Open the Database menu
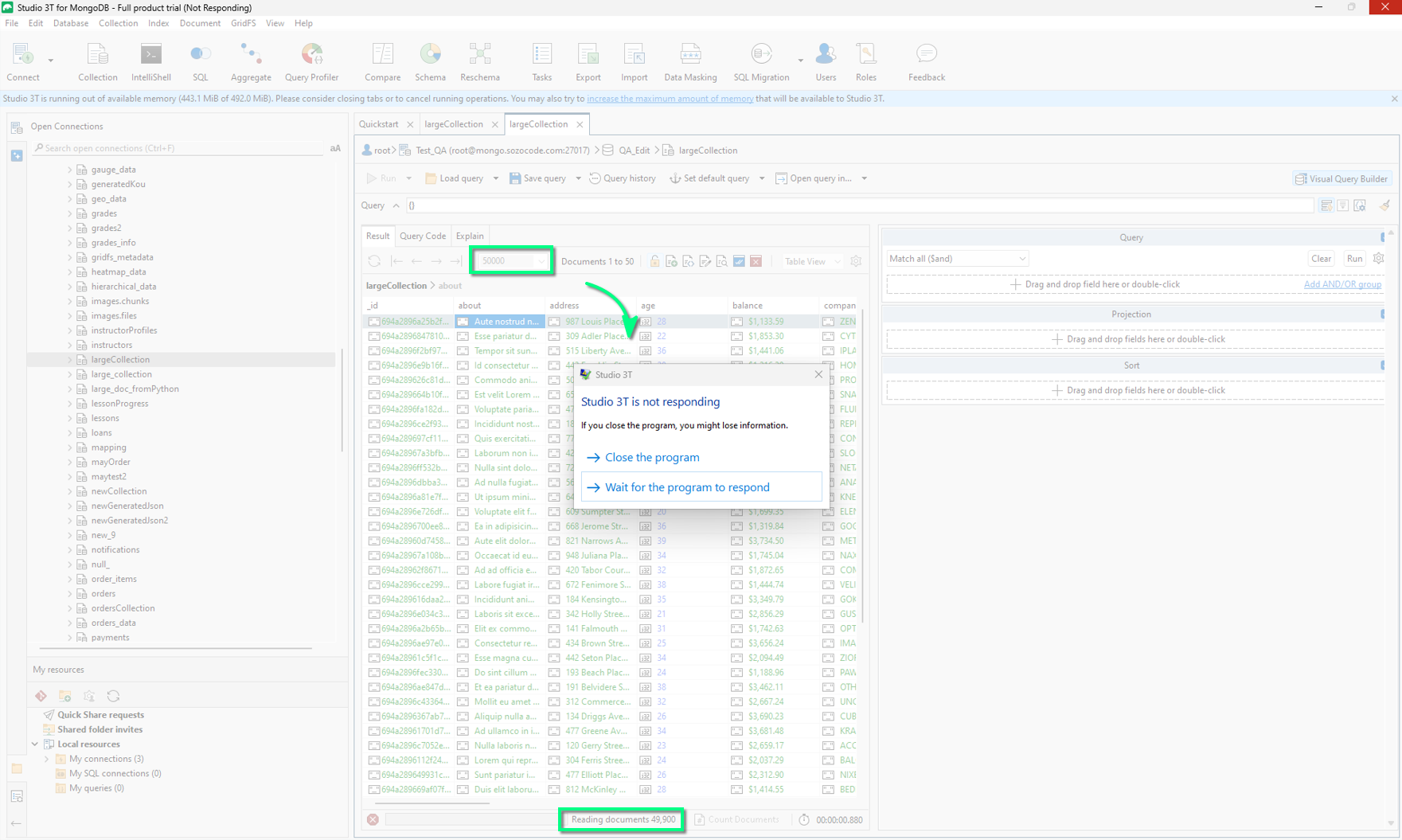1402x840 pixels. pos(71,23)
